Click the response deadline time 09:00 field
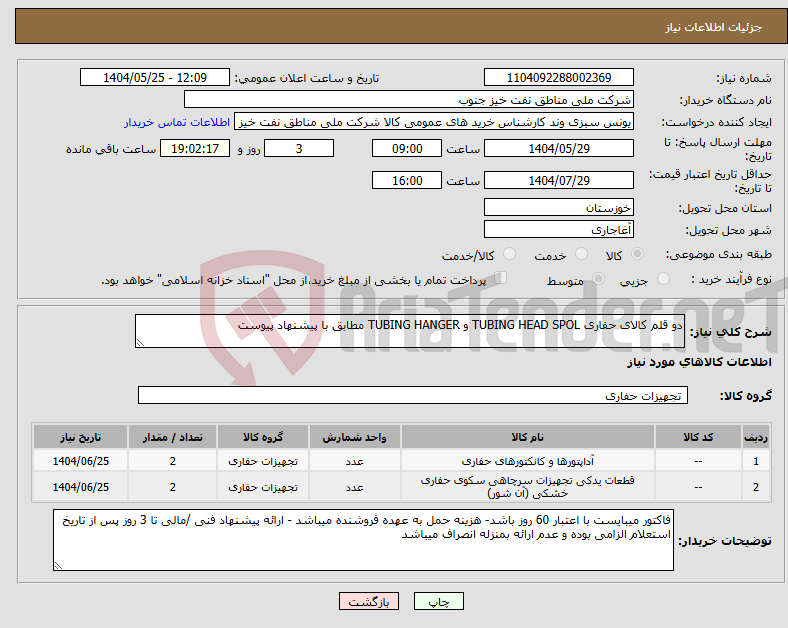The image size is (788, 628). pyautogui.click(x=407, y=148)
